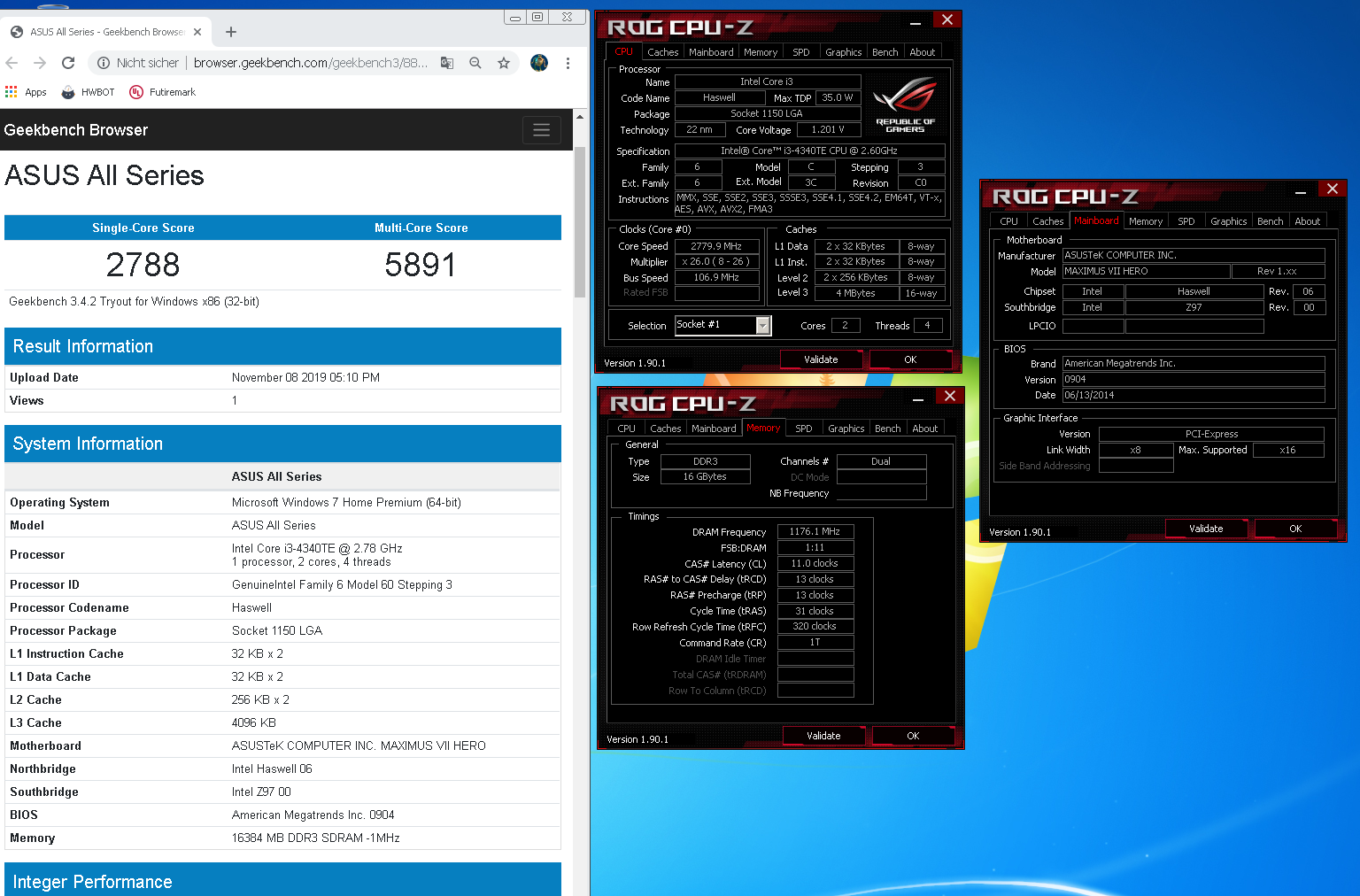Minimize the Memory CPU-Z window
The height and width of the screenshot is (896, 1360).
(x=918, y=398)
